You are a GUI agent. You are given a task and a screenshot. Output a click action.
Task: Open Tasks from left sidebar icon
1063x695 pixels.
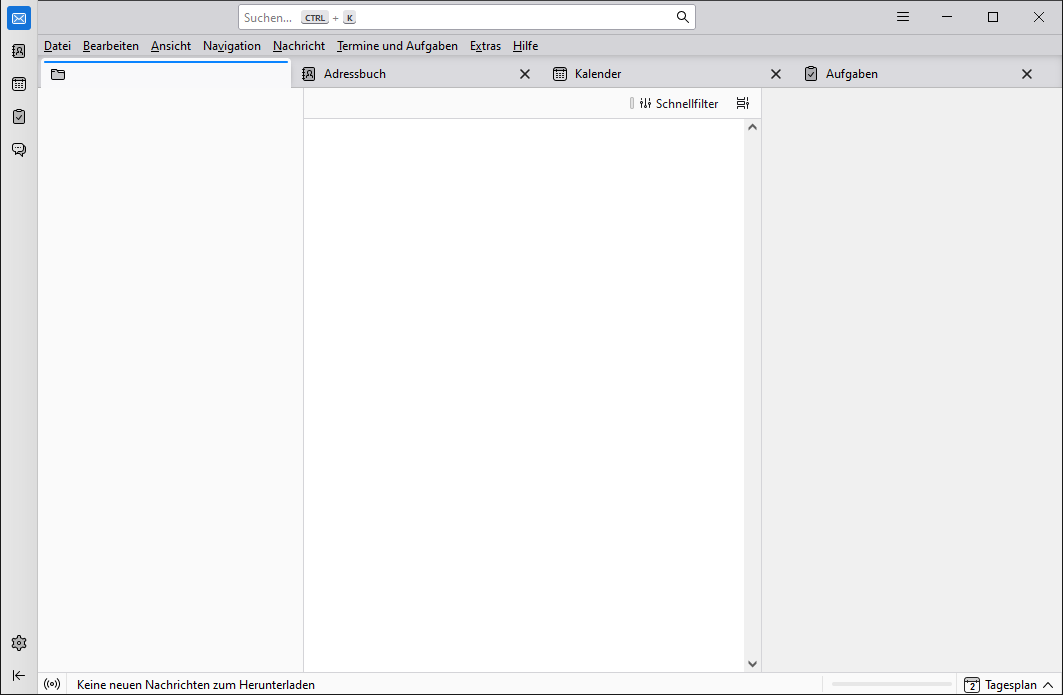19,117
